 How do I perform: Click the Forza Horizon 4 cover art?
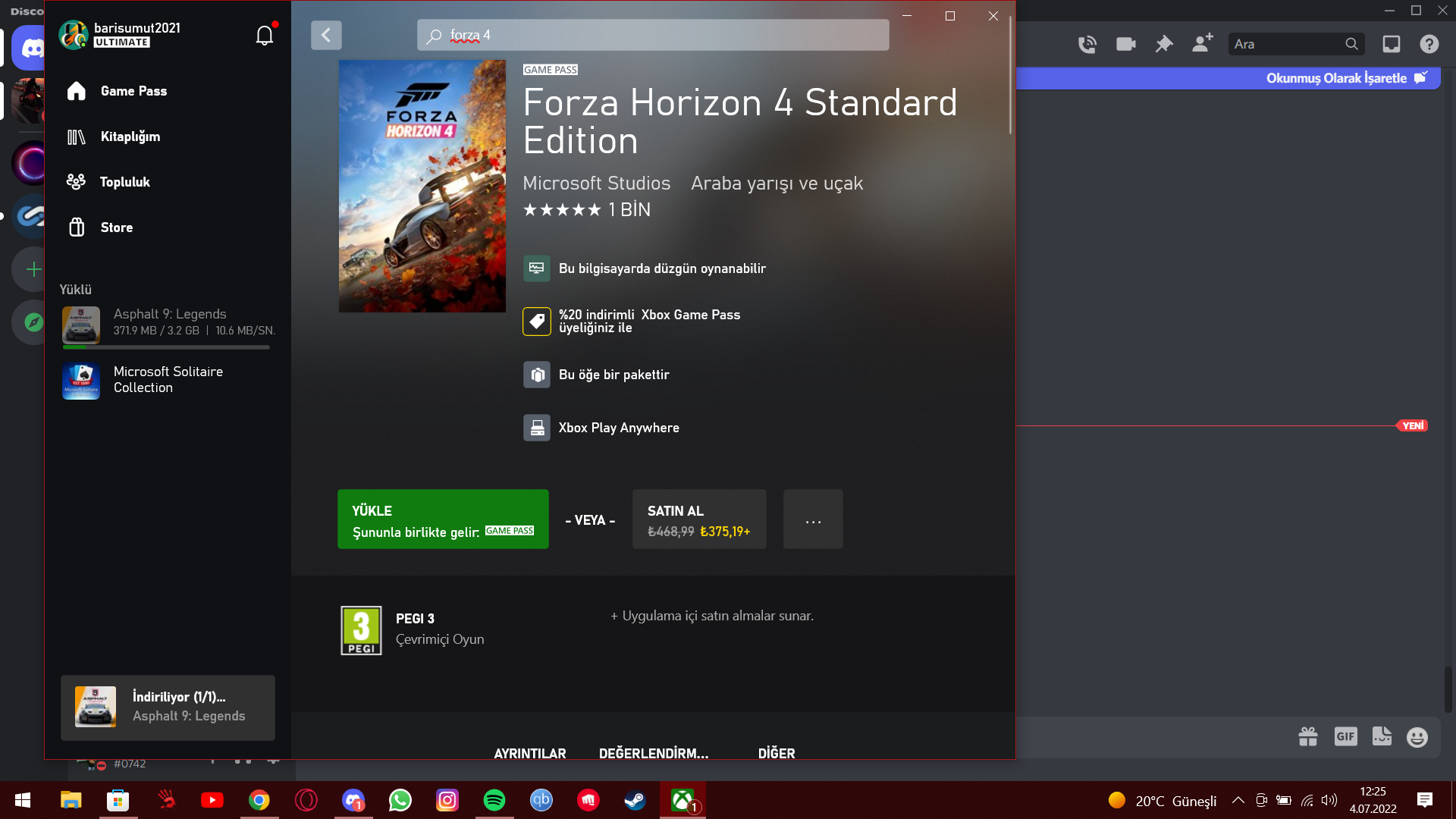click(x=422, y=186)
